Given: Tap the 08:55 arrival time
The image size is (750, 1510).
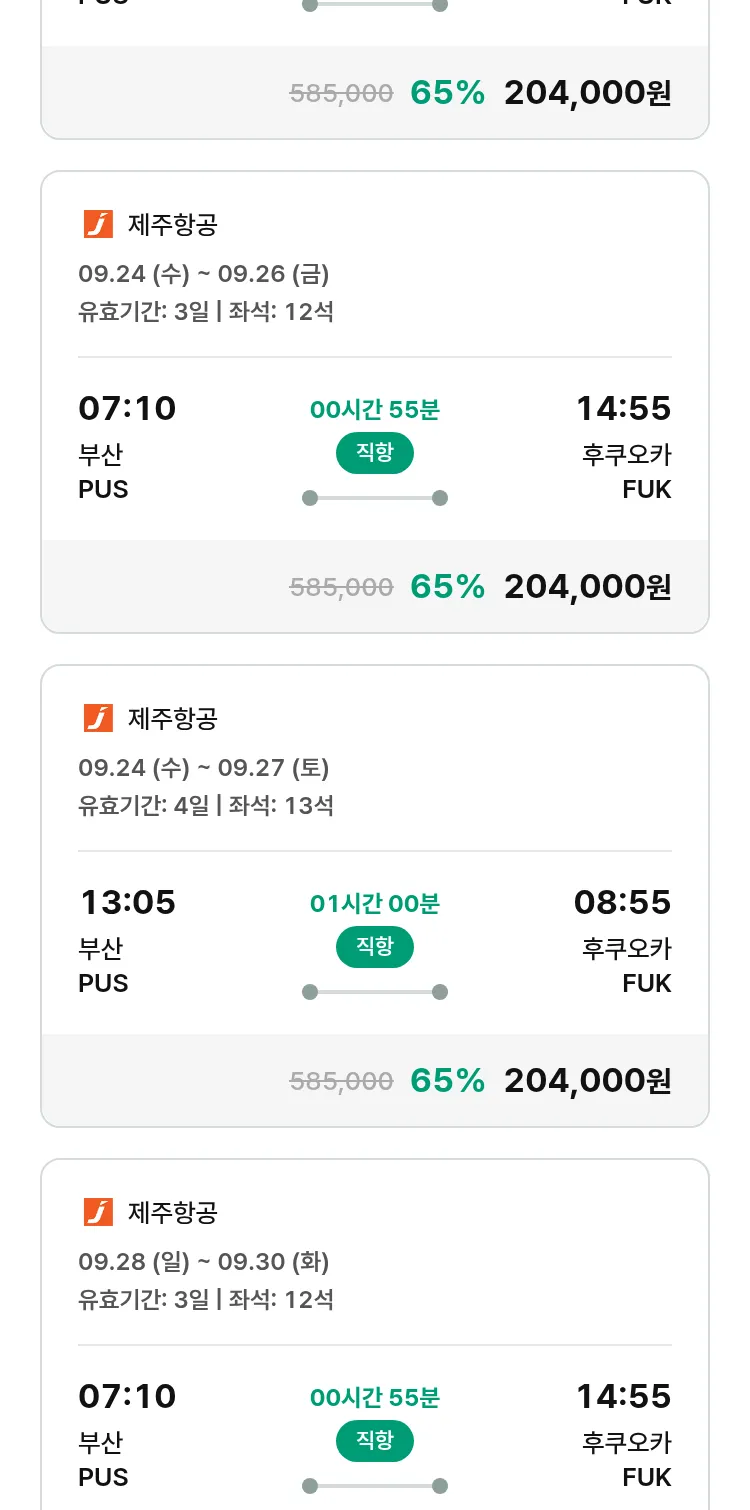Looking at the screenshot, I should coord(622,903).
